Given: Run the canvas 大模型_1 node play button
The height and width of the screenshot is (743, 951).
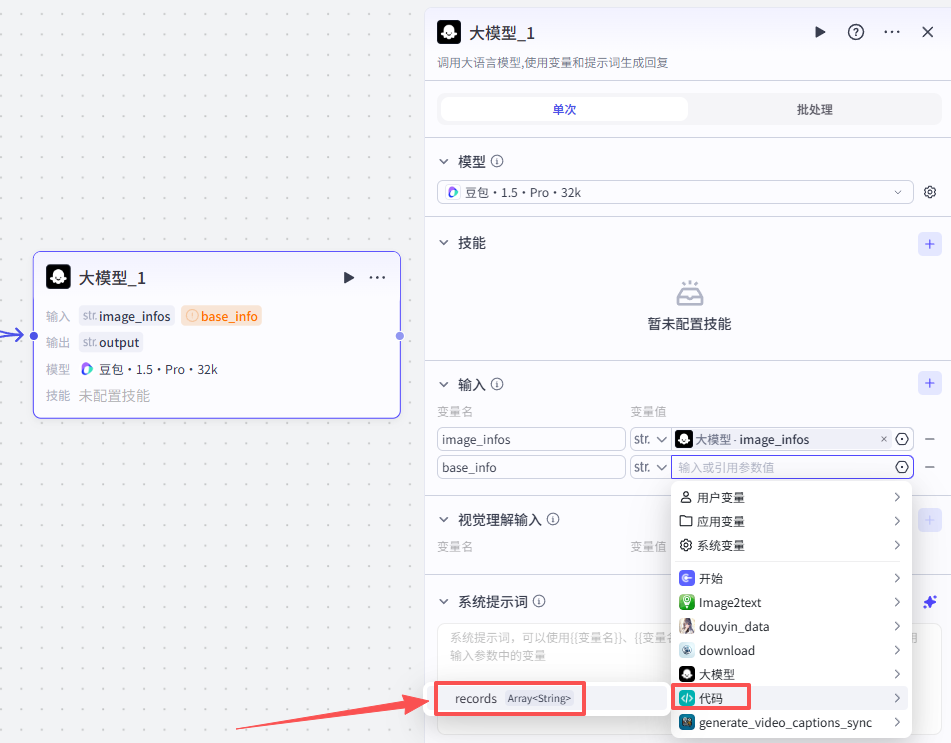Looking at the screenshot, I should tap(348, 277).
